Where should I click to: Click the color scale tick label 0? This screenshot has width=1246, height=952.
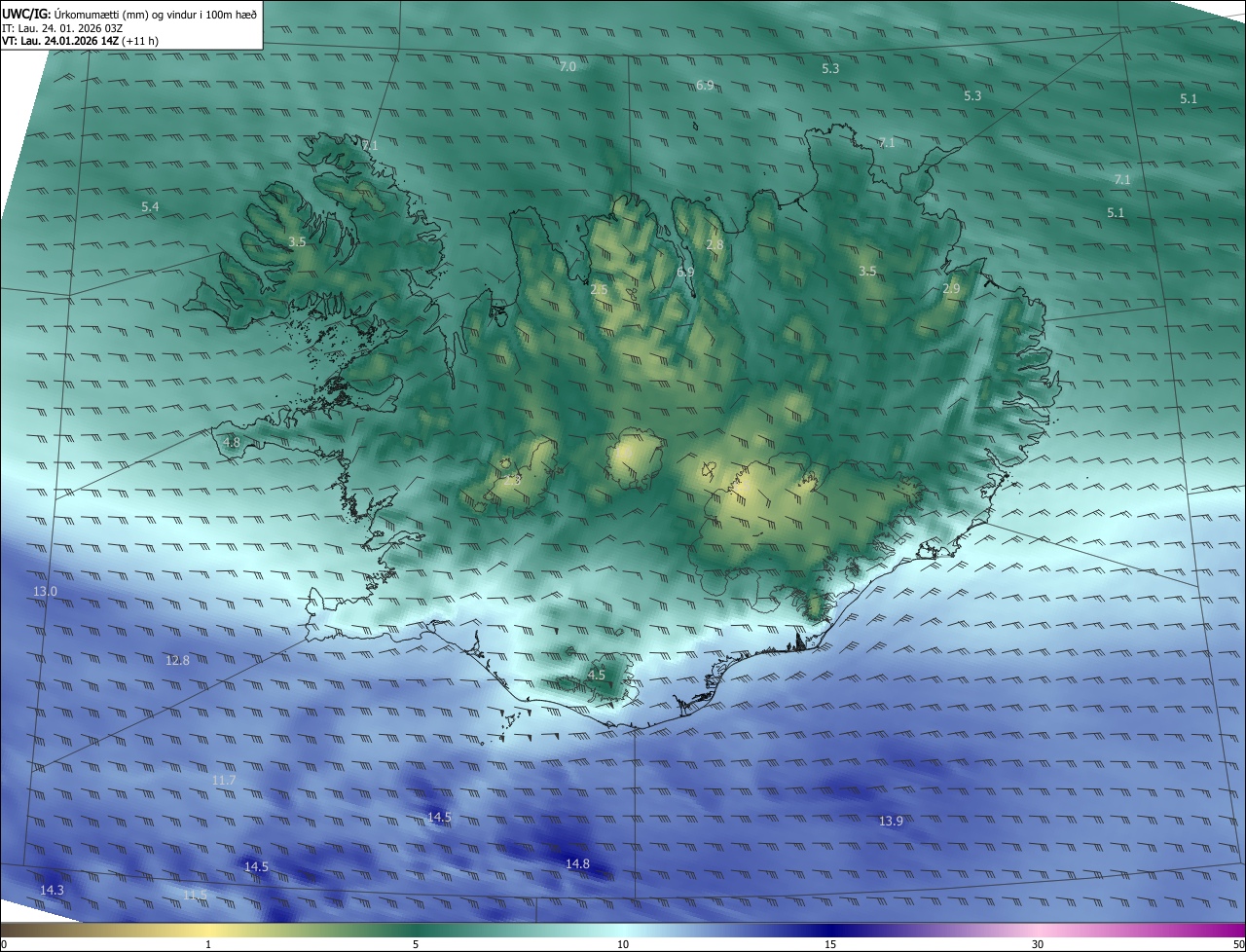point(4,944)
